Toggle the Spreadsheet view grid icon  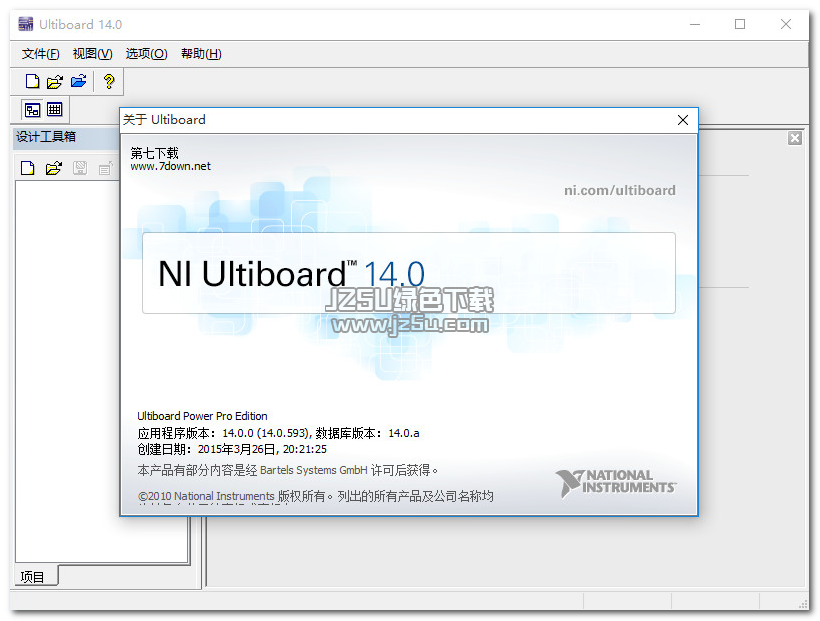54,109
